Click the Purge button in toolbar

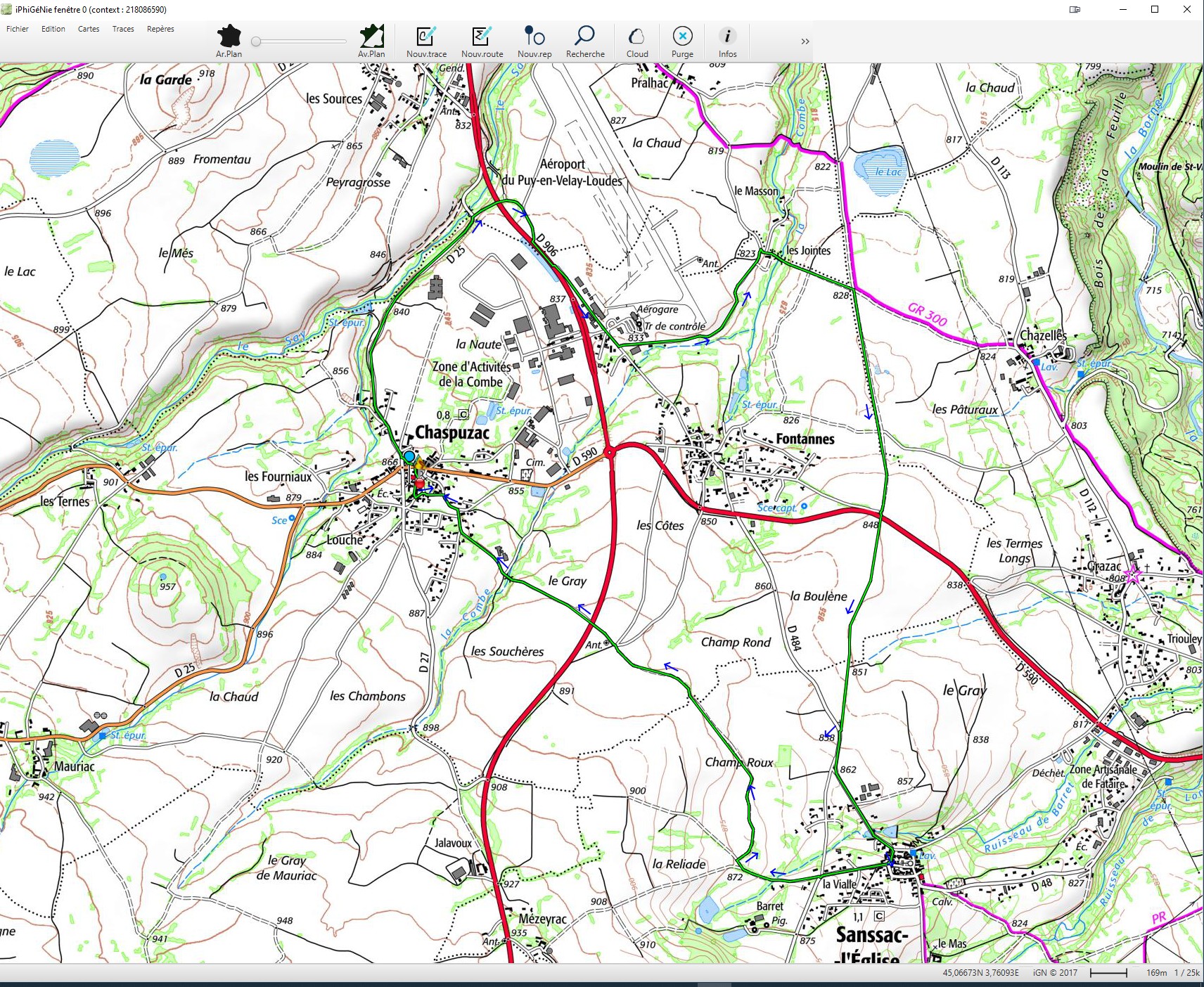[682, 37]
